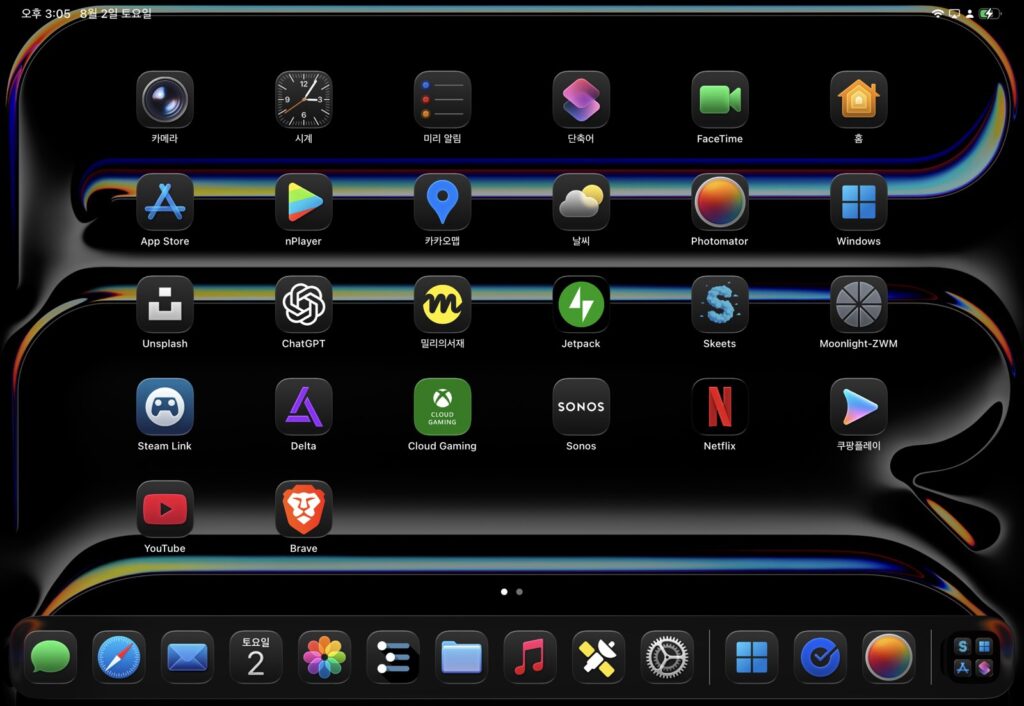Open the 홈 Home app
Screen dimensions: 1024x706
pyautogui.click(x=859, y=99)
